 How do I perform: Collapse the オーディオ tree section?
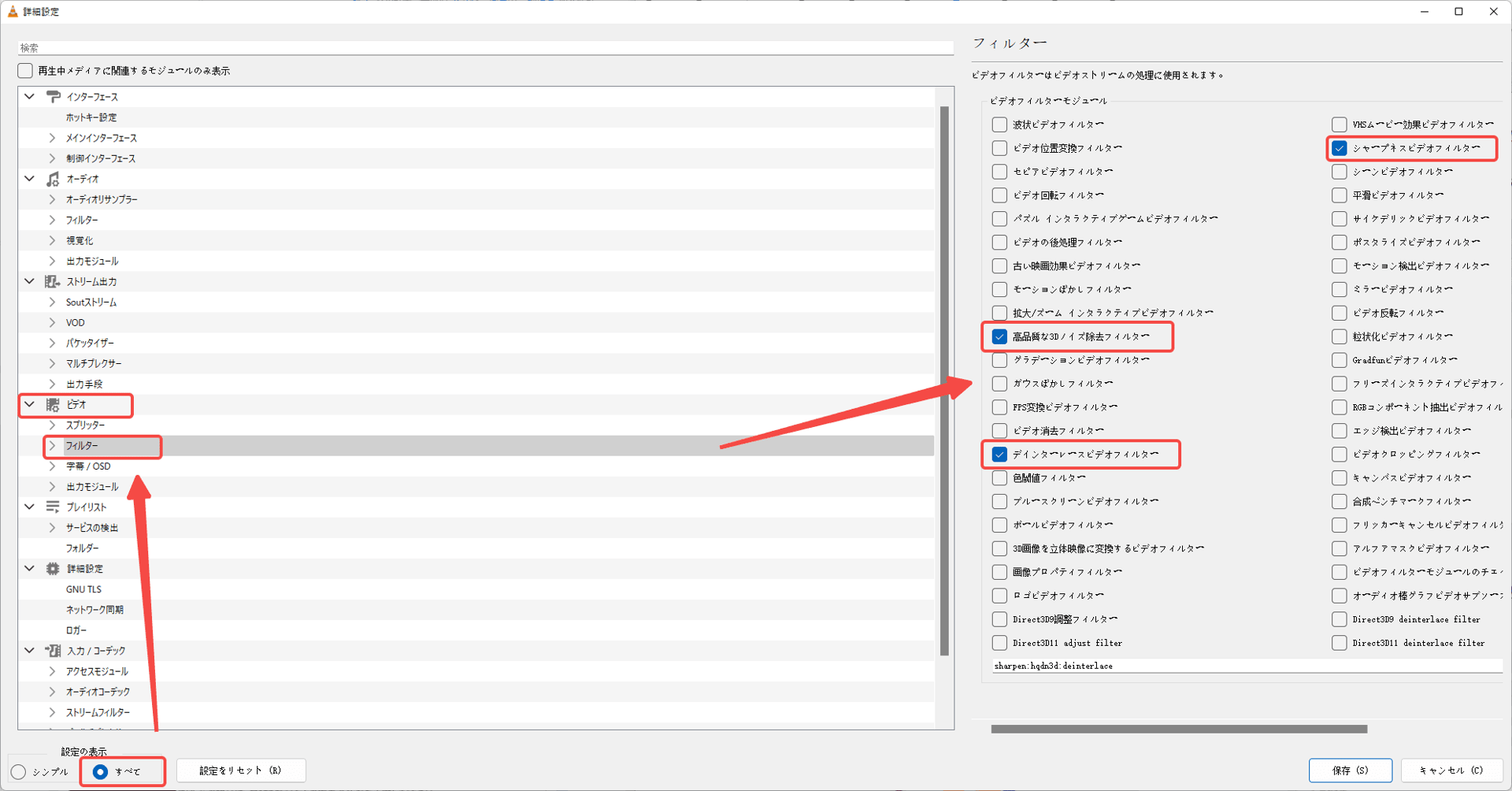(x=30, y=179)
